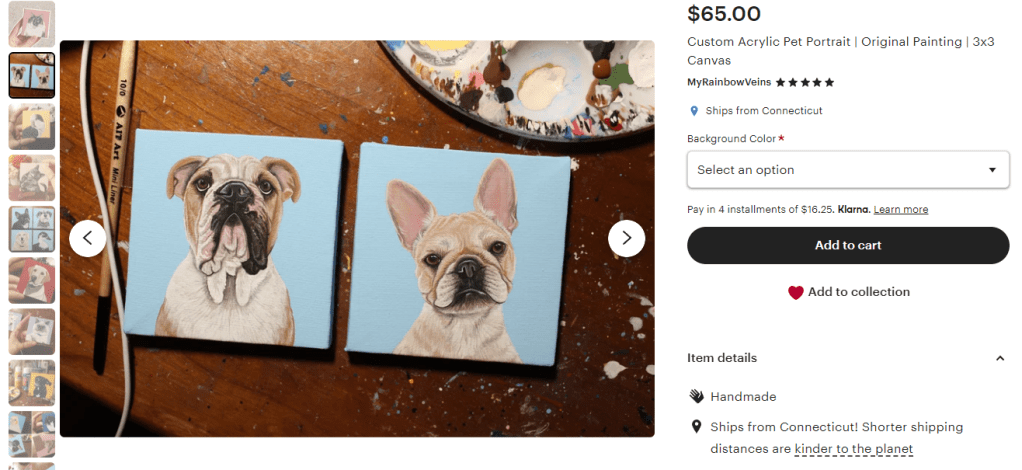Open Klarna Learn more link
This screenshot has height=470, width=1022.
pyautogui.click(x=900, y=210)
